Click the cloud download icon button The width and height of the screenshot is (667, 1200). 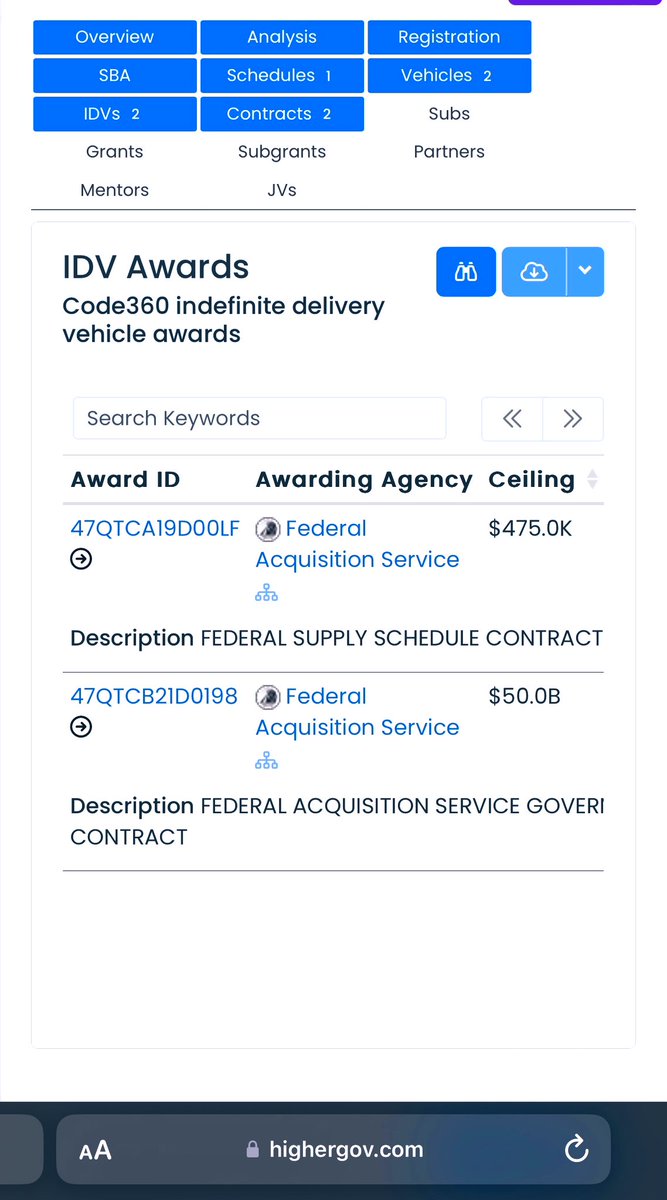(x=534, y=272)
